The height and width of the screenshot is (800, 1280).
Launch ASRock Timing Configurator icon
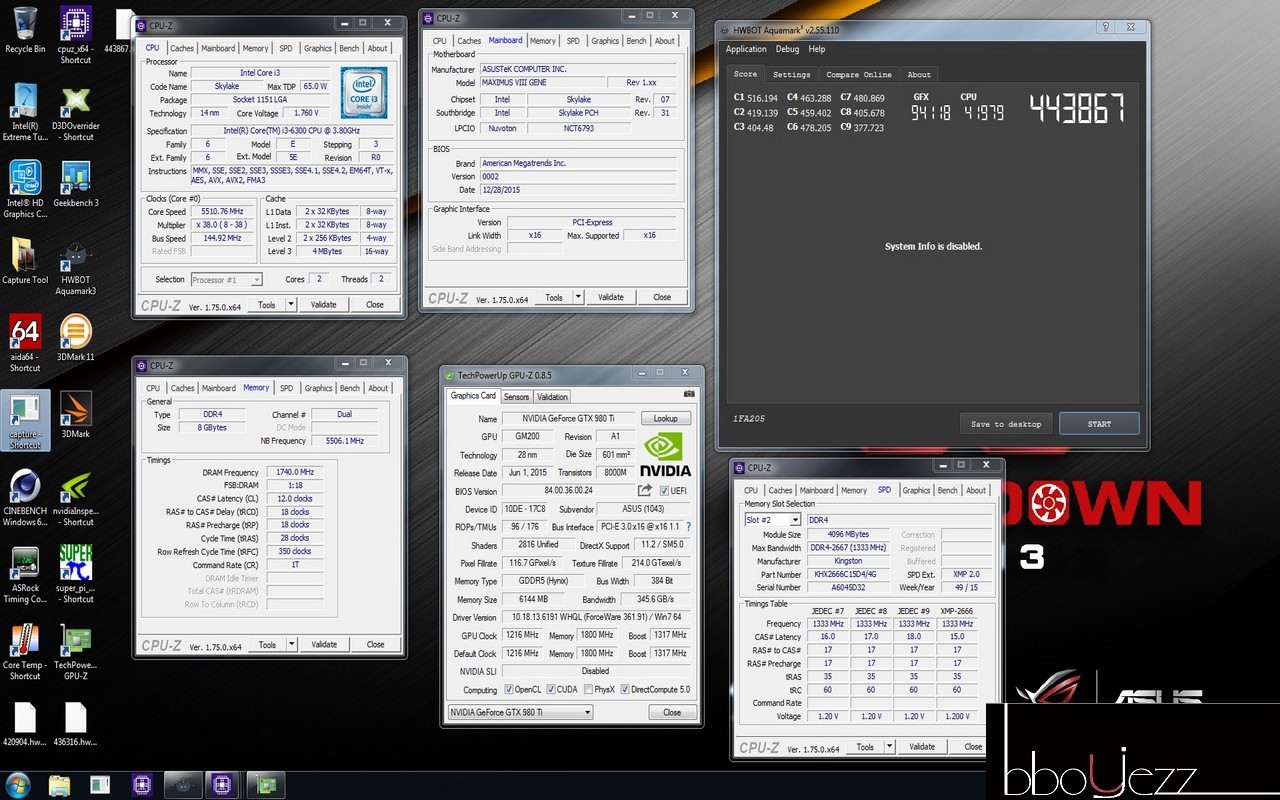[25, 575]
